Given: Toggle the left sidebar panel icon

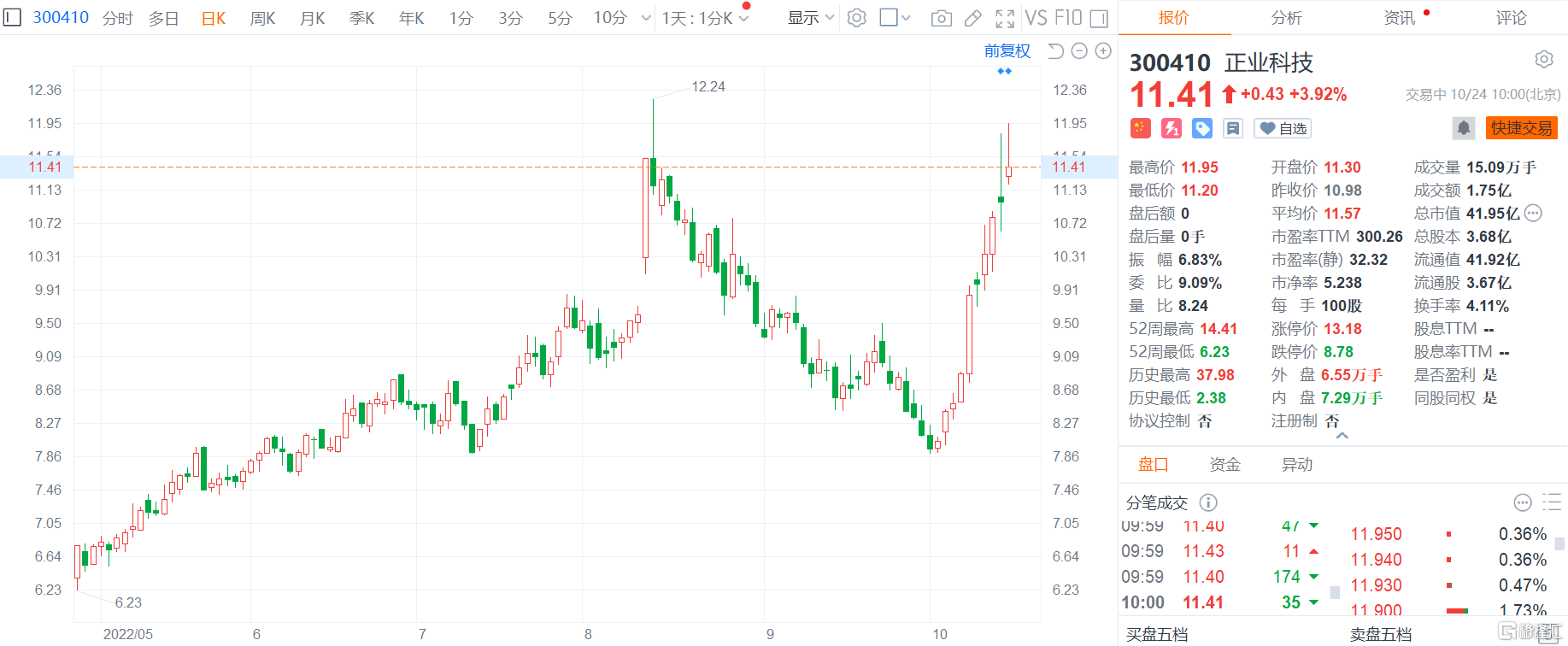Looking at the screenshot, I should [x=12, y=17].
